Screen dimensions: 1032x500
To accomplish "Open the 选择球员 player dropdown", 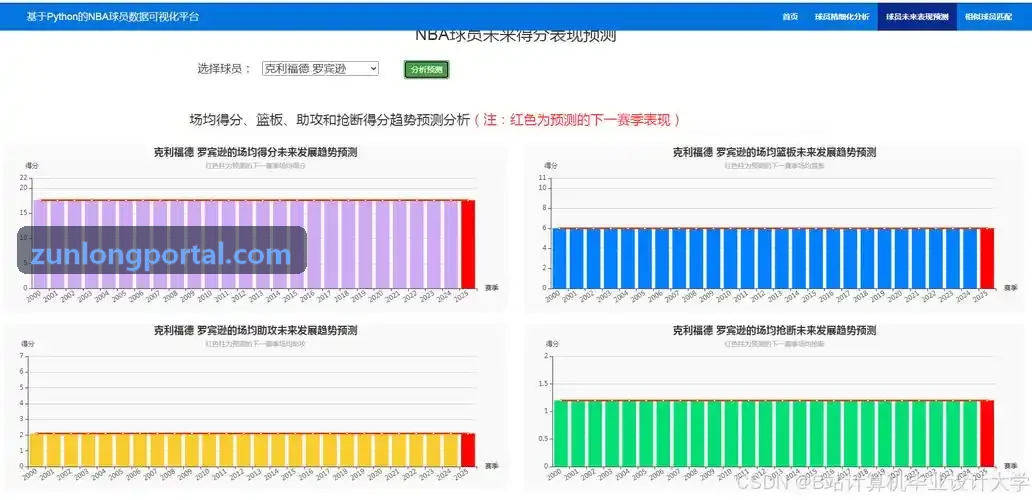I will click(x=321, y=68).
